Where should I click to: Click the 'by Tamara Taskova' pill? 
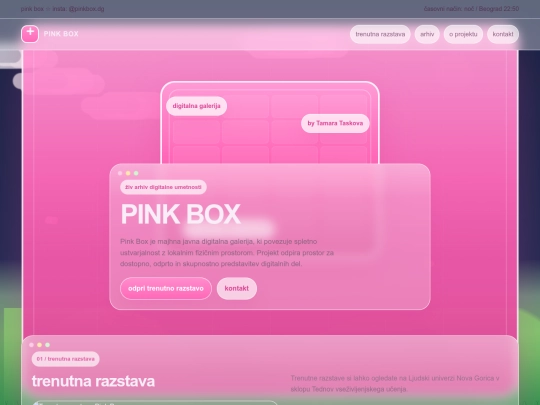(335, 123)
